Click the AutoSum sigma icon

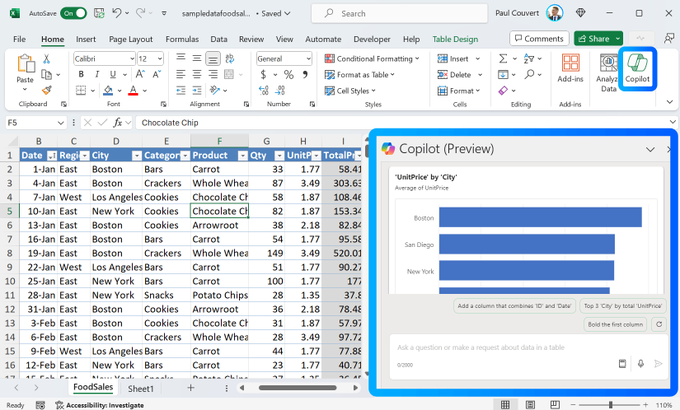click(x=503, y=59)
